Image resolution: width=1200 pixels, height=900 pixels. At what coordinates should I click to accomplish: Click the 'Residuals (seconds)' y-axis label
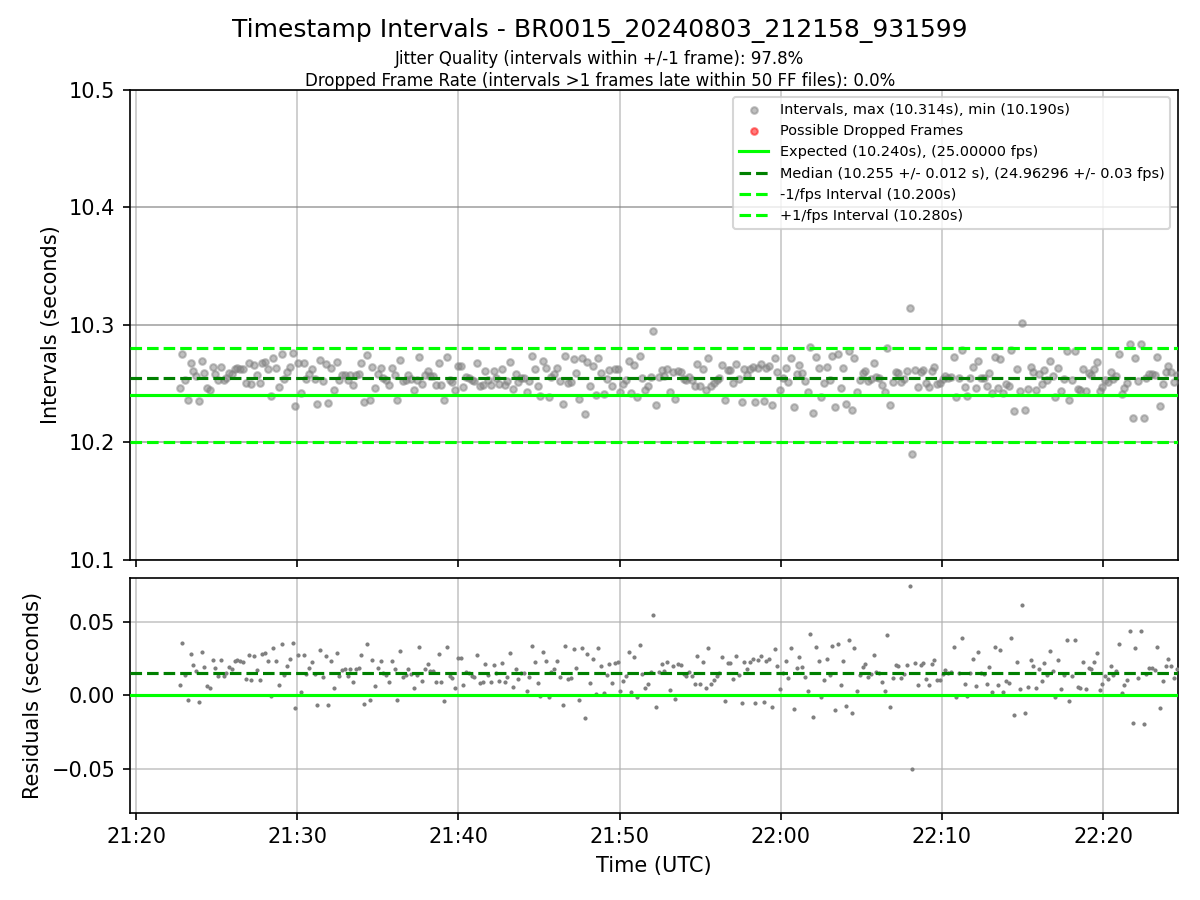32,696
